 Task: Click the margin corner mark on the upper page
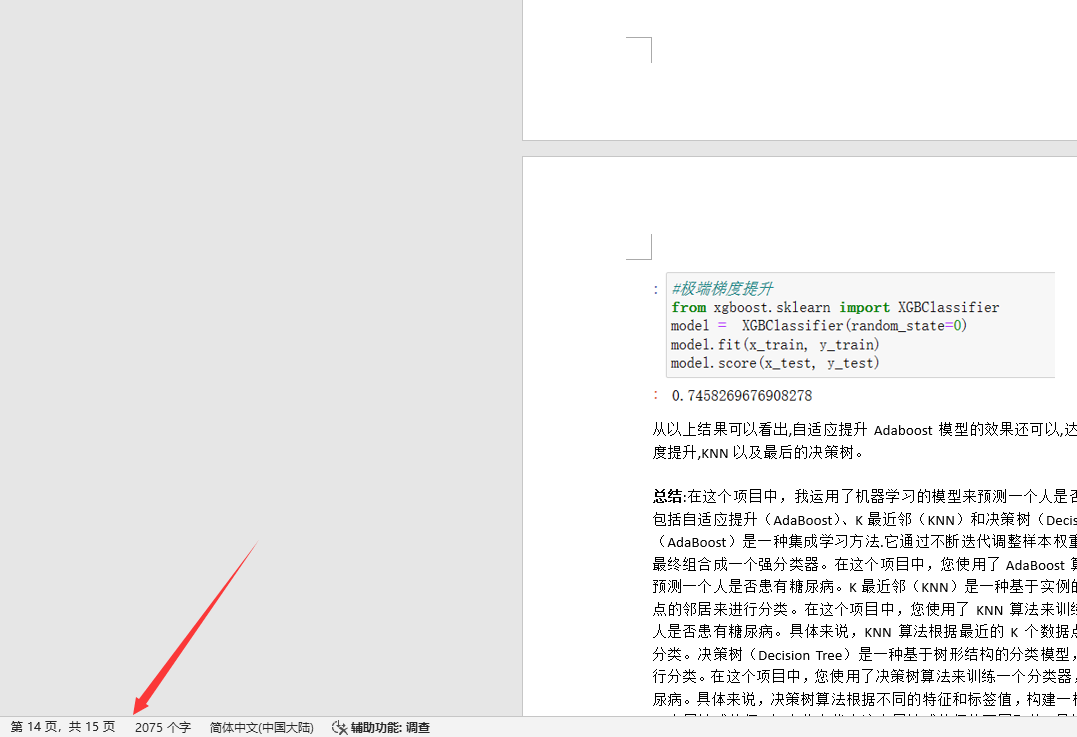tap(640, 49)
